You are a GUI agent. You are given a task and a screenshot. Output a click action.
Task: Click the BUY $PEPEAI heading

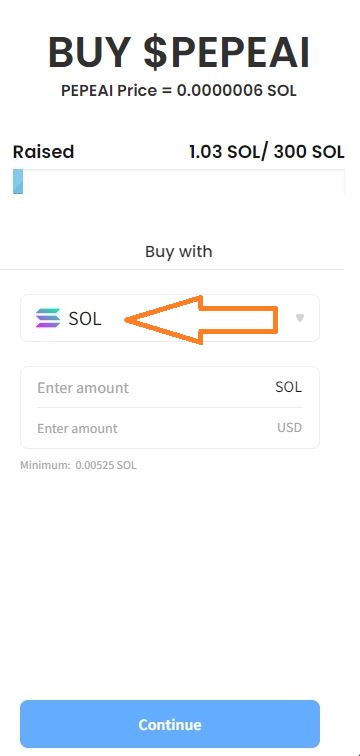click(x=179, y=53)
